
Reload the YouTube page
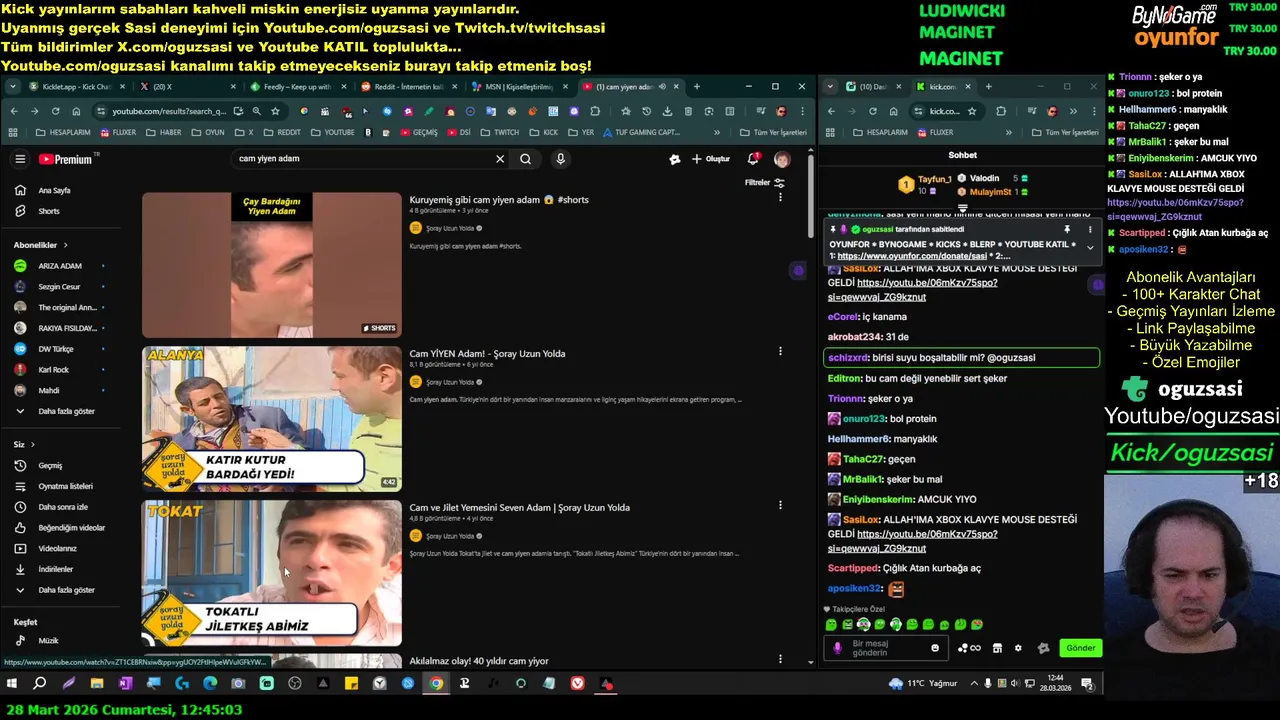[55, 111]
